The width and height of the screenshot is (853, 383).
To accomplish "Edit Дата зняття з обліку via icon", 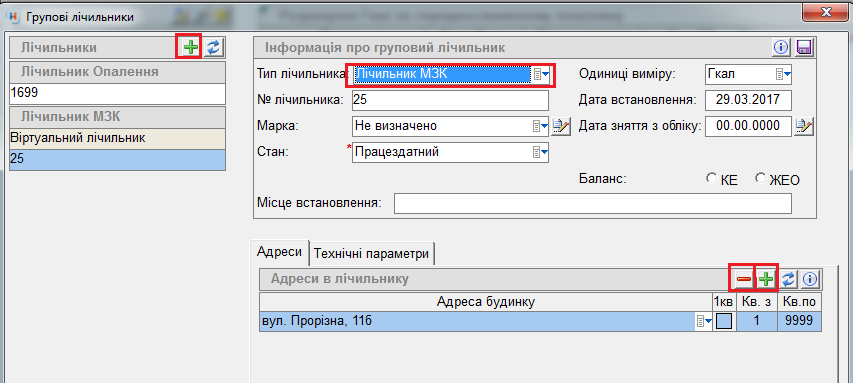I will tap(804, 126).
